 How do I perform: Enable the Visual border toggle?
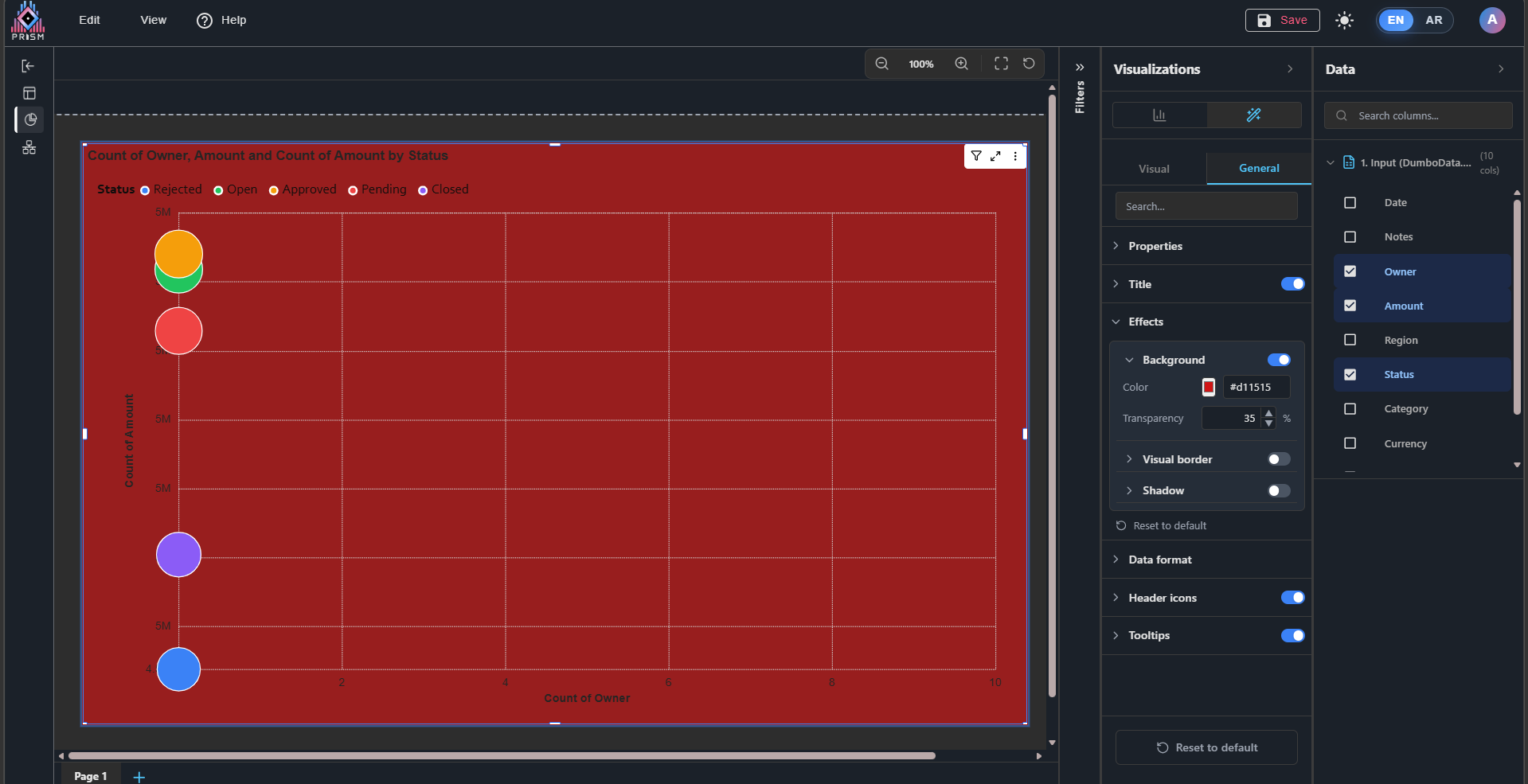[1279, 459]
